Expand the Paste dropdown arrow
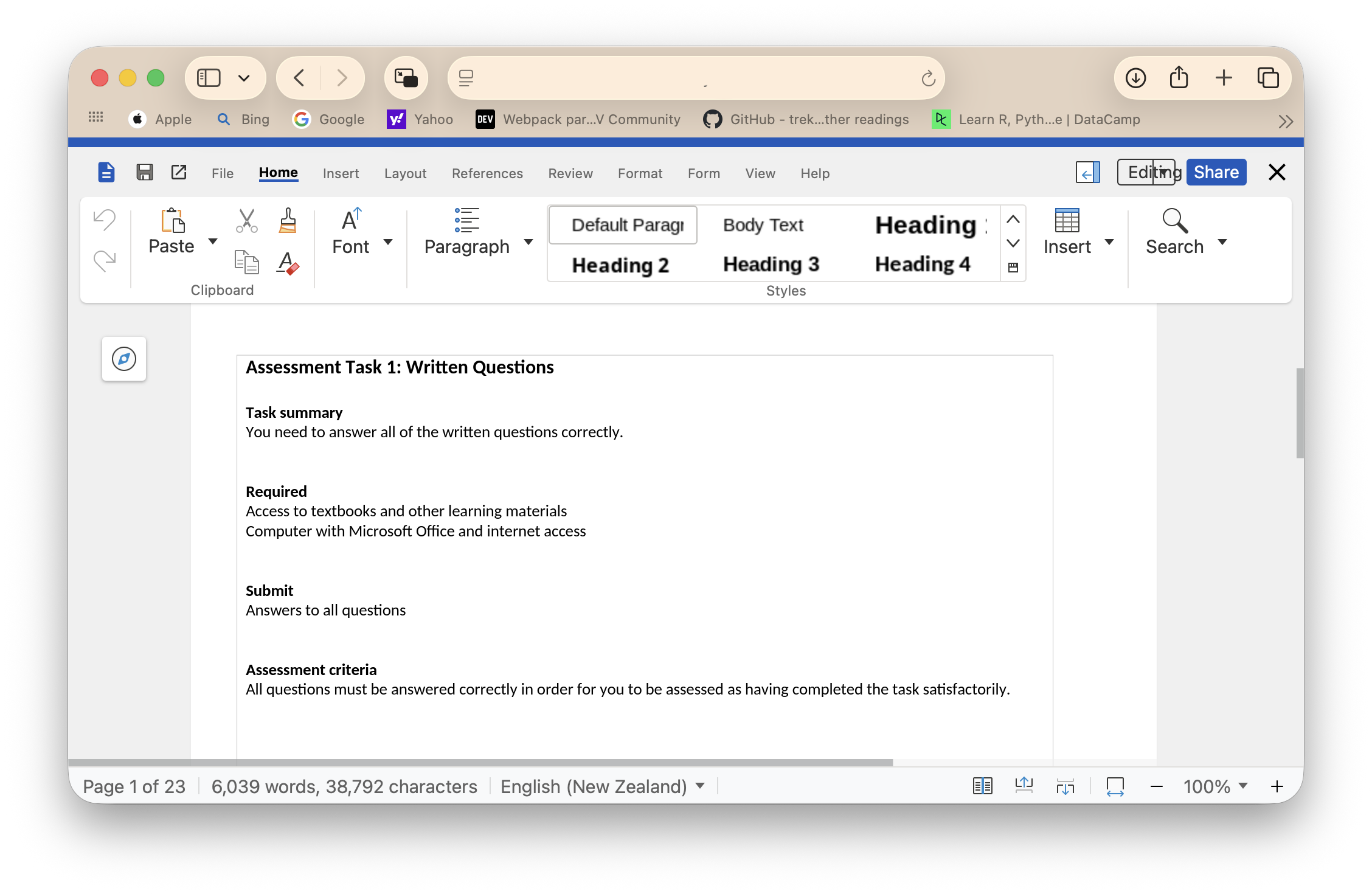 coord(213,242)
